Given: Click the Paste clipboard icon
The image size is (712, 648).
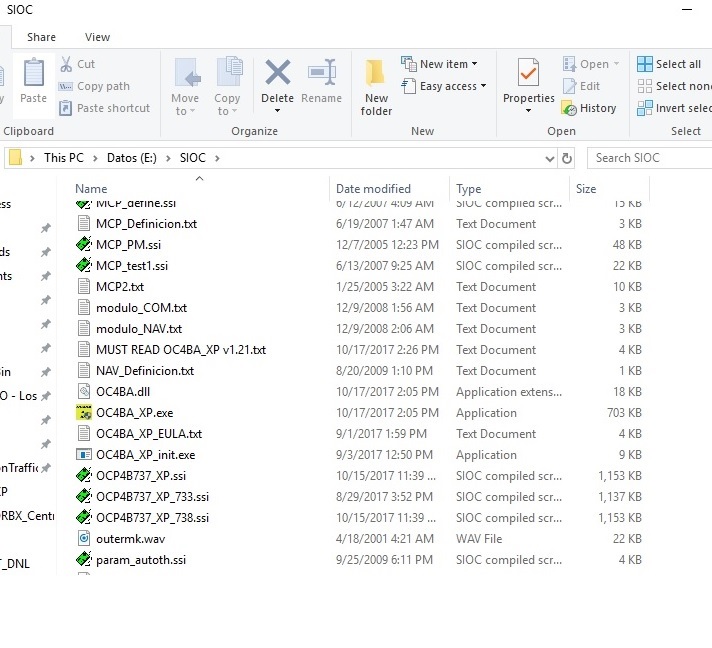Looking at the screenshot, I should pyautogui.click(x=33, y=73).
